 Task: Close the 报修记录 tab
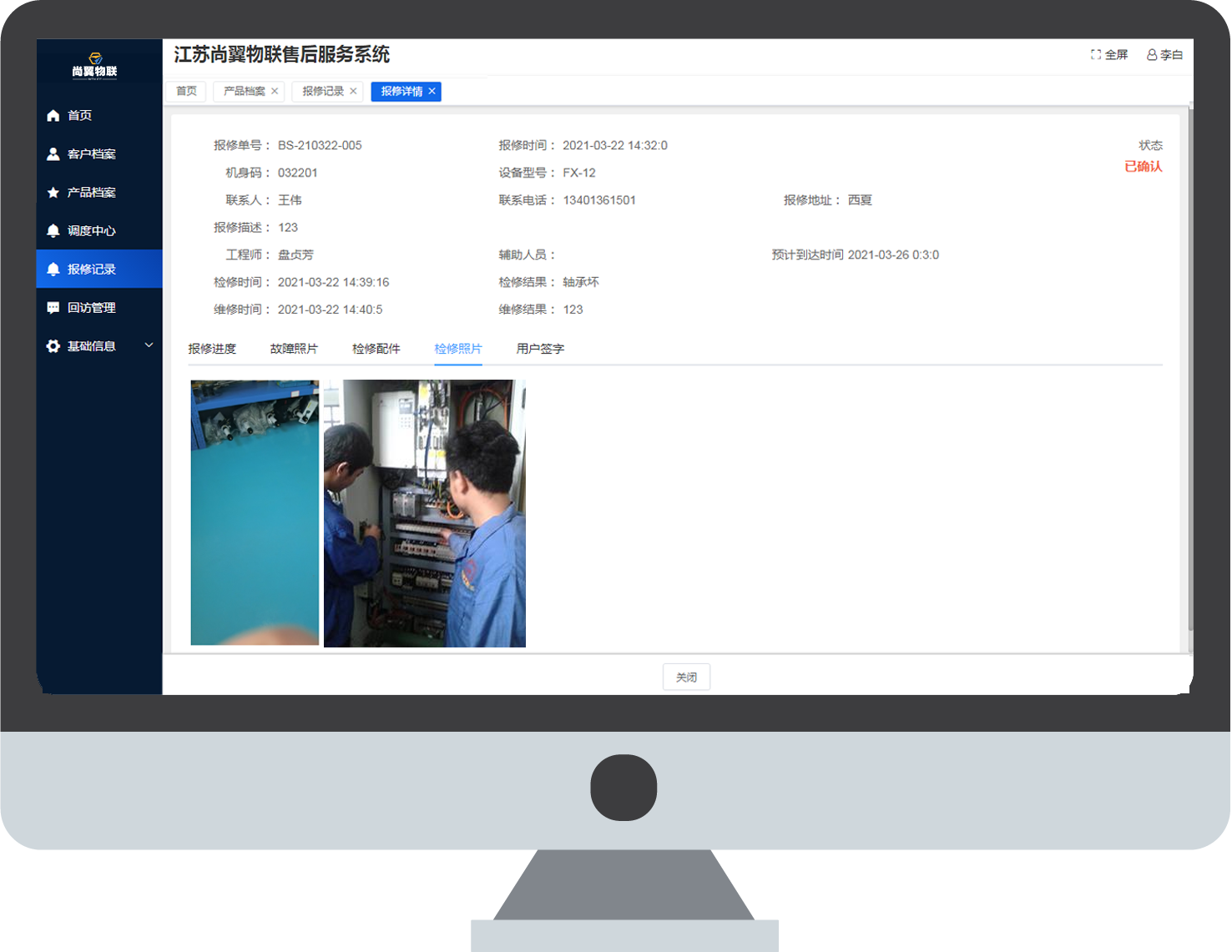point(353,91)
